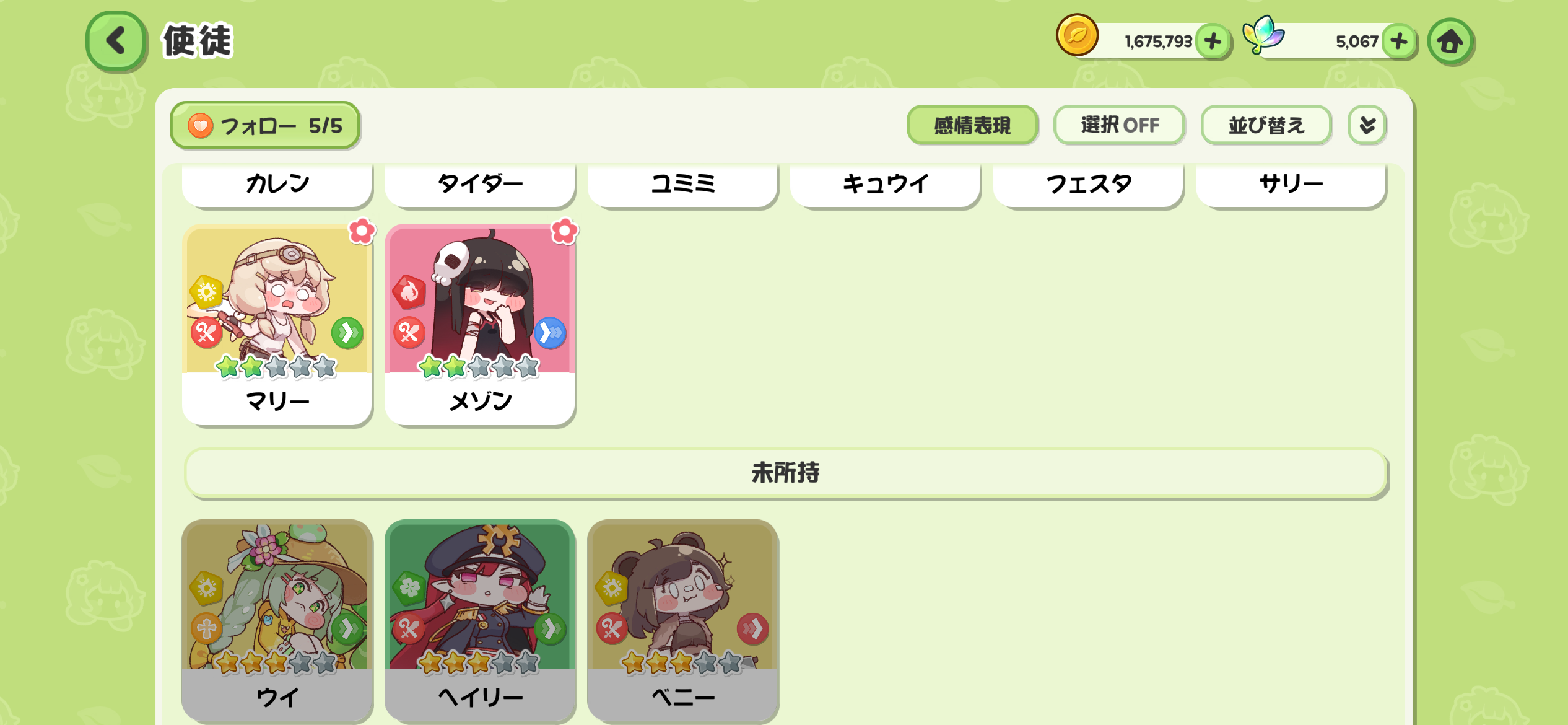Click the red flower badge on メゾン card
1568x725 pixels.
point(564,231)
